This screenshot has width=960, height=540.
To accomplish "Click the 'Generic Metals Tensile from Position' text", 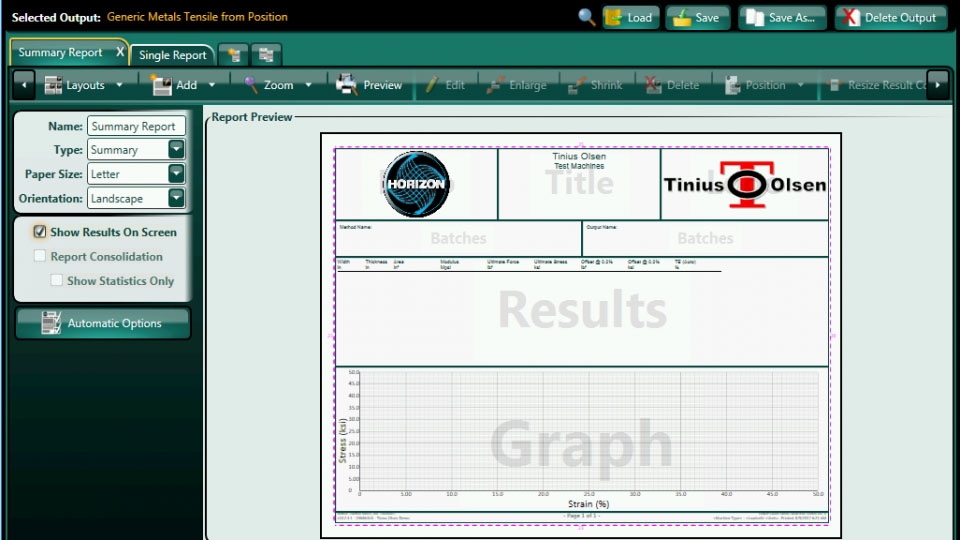I will pos(197,17).
